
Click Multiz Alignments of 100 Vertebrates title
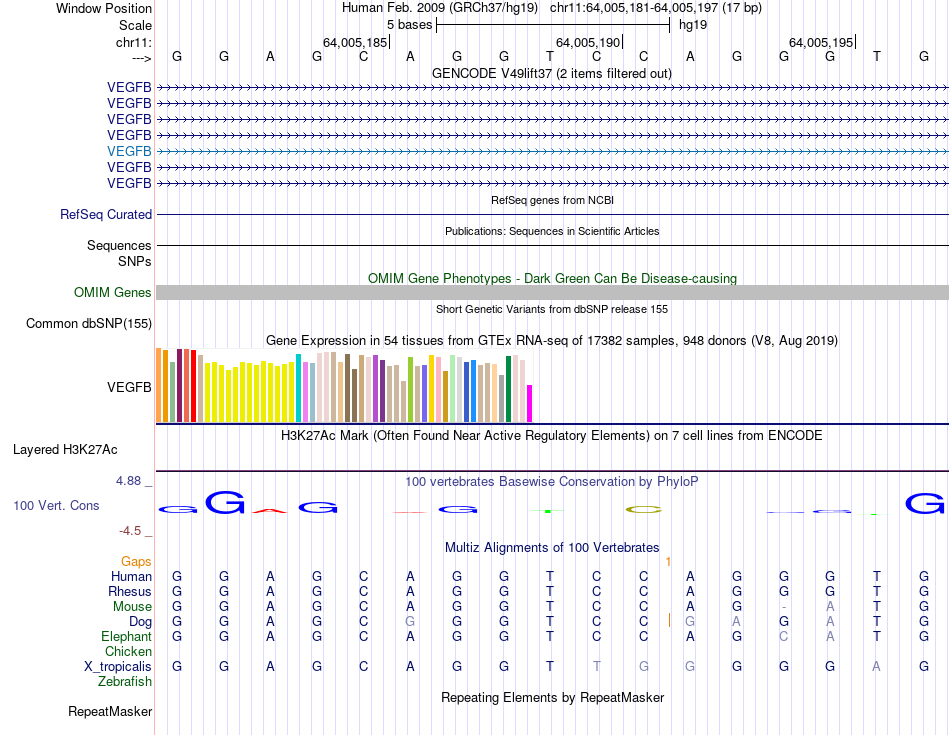552,548
